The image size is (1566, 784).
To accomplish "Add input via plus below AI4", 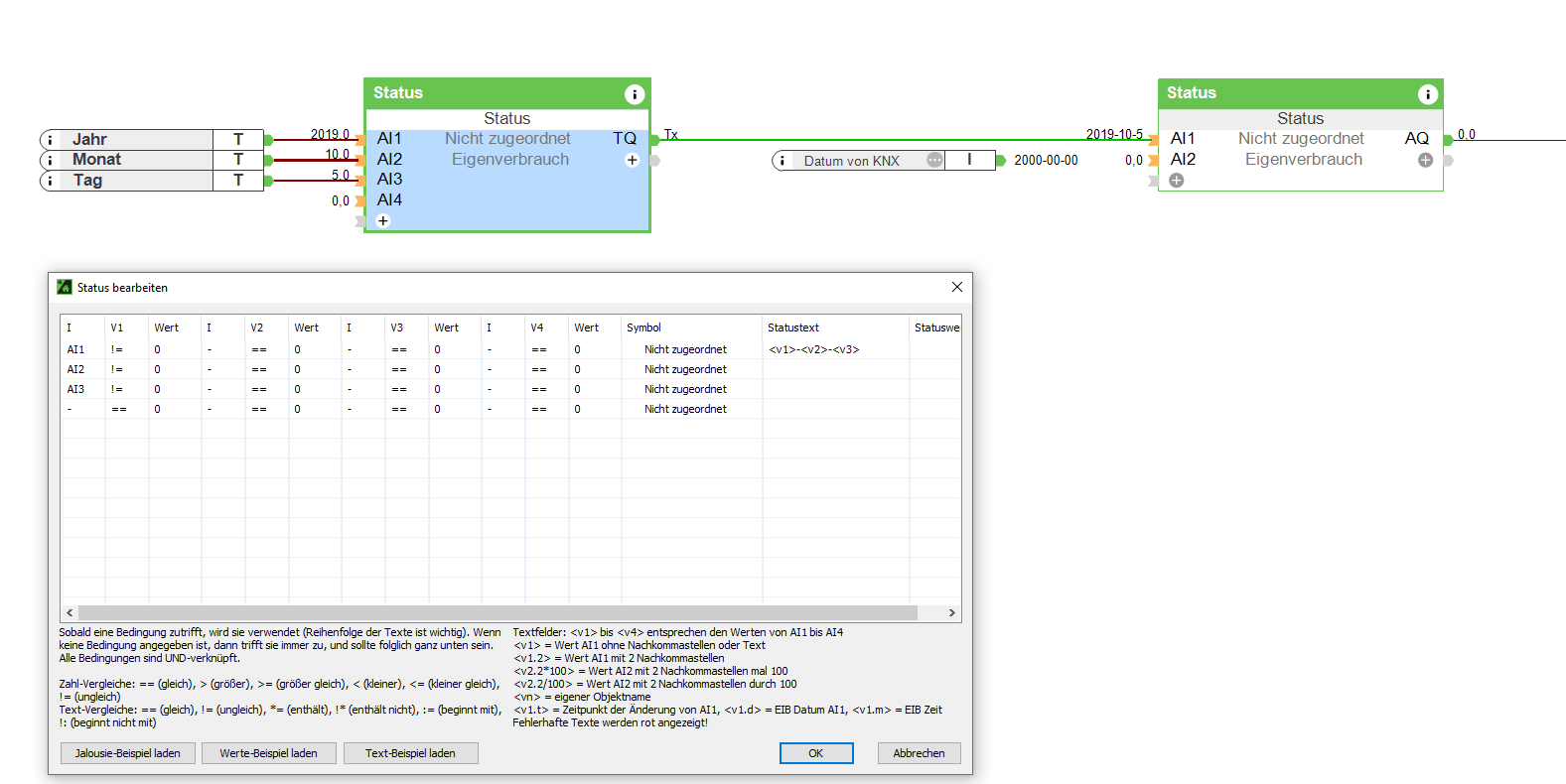I will [x=383, y=220].
